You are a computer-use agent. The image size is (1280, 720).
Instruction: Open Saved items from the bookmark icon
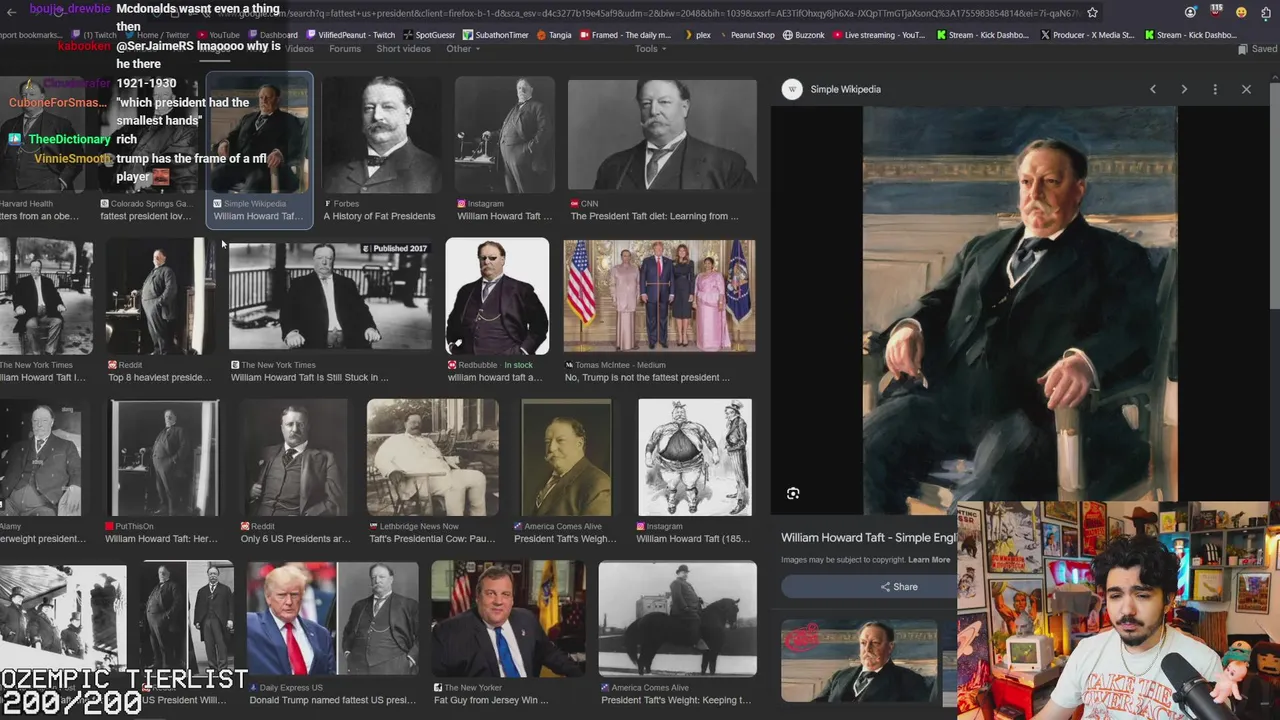1257,49
